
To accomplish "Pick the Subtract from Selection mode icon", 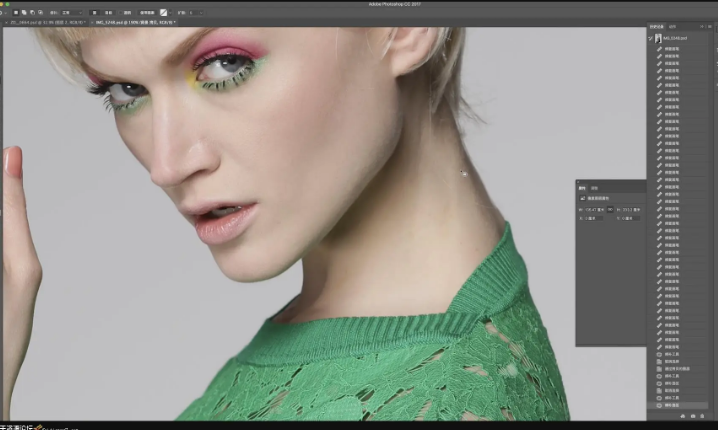I will (33, 13).
